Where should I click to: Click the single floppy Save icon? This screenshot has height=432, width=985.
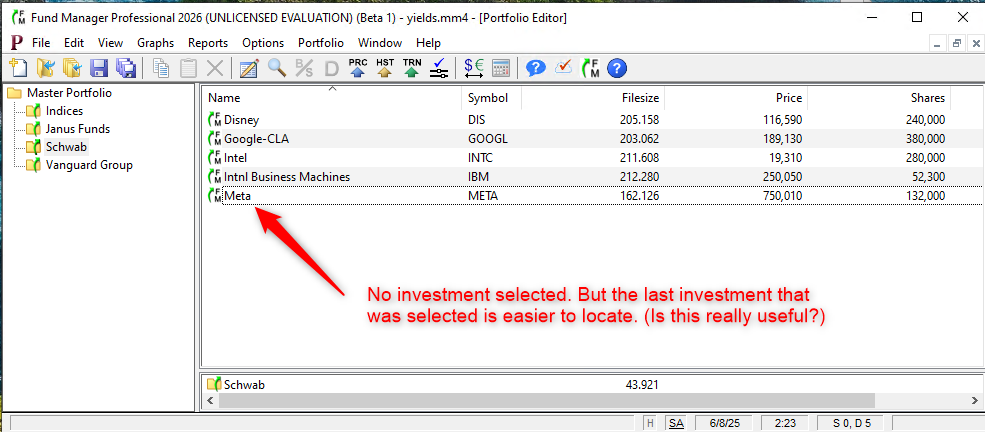[x=99, y=68]
